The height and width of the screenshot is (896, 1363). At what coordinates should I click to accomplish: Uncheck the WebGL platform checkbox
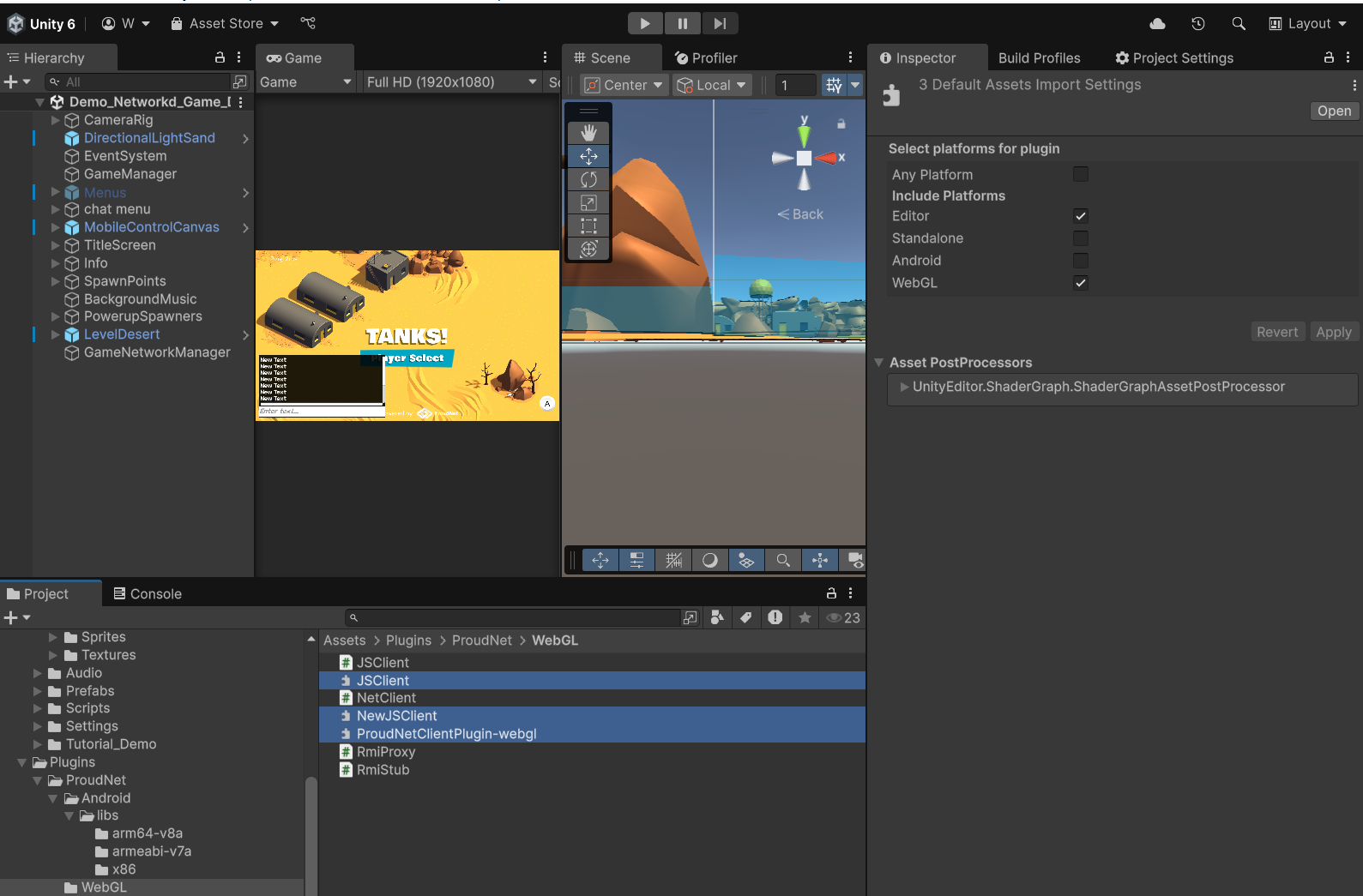(1080, 283)
